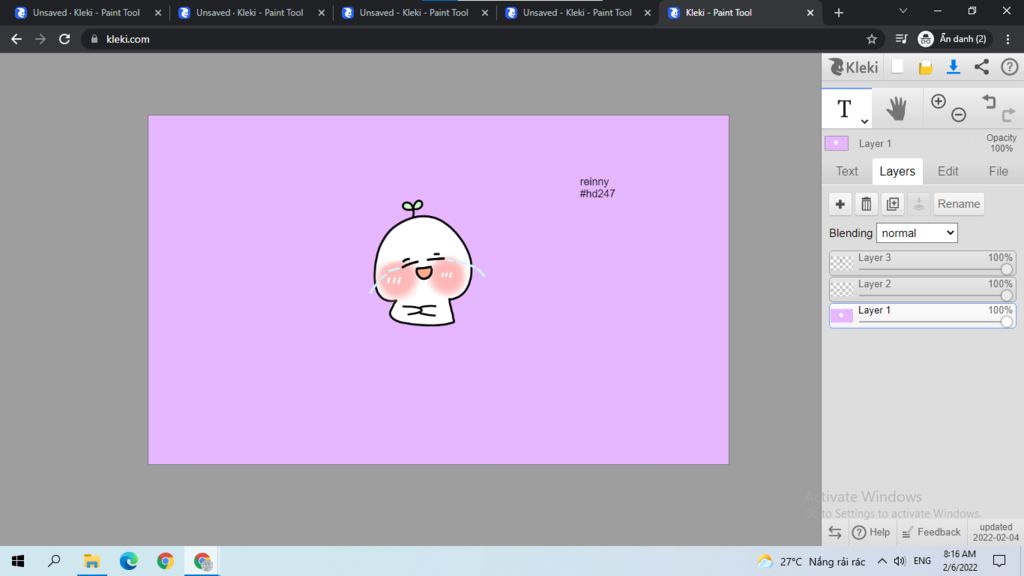Click the Kleki logo

click(x=853, y=67)
